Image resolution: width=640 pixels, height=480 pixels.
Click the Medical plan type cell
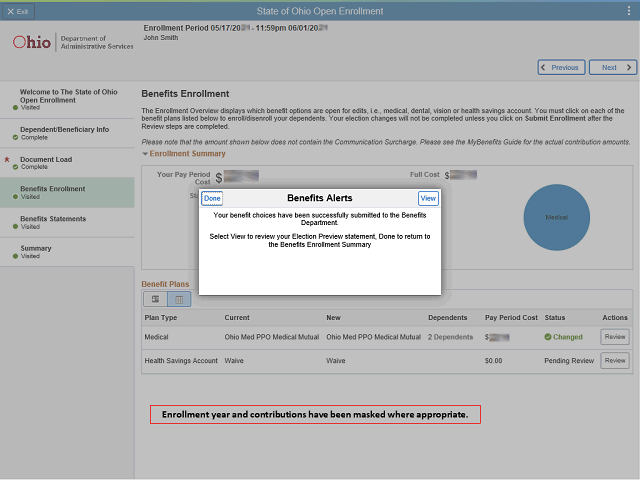click(156, 337)
